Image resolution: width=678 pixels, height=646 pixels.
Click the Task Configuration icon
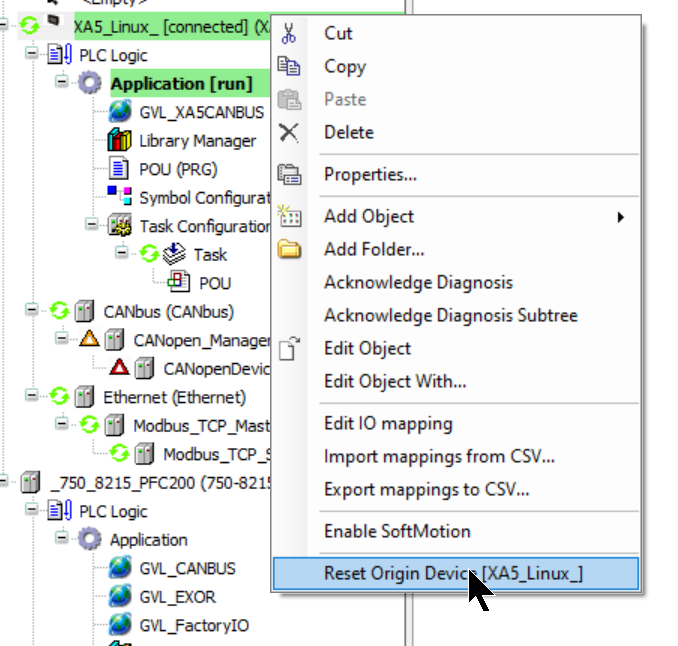119,225
